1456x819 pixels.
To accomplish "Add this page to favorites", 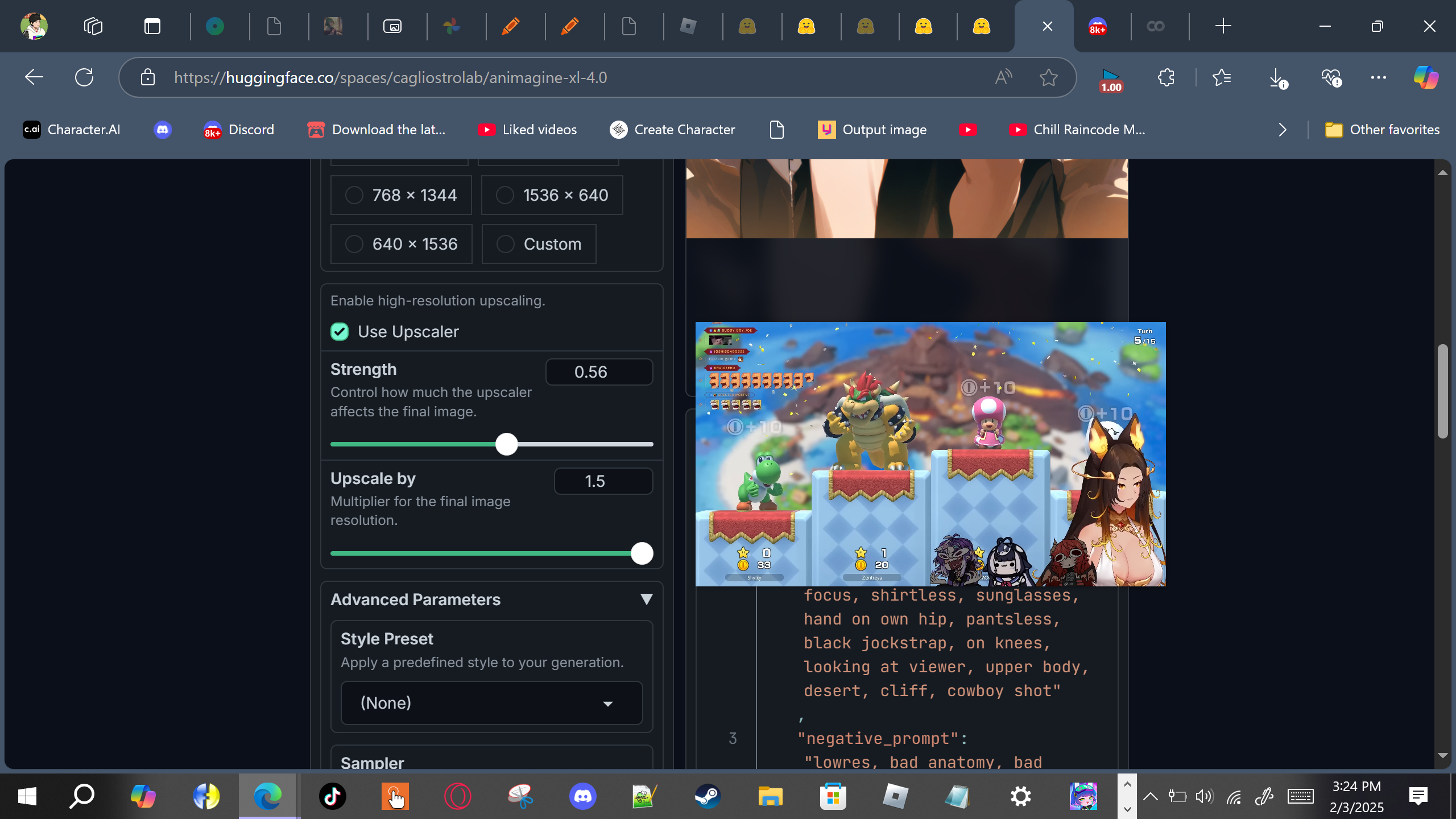I will point(1048,77).
